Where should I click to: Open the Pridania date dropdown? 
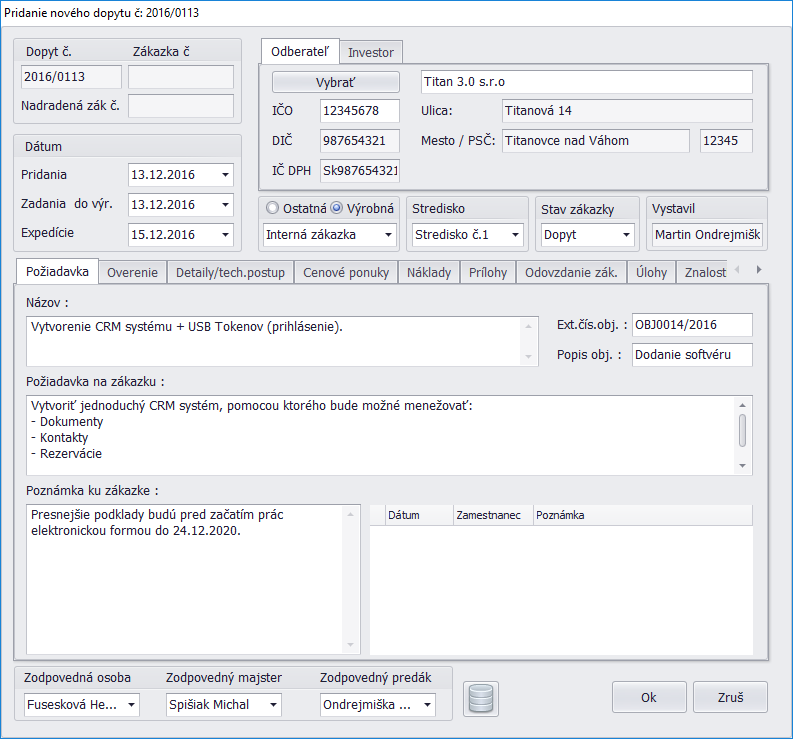pos(225,175)
